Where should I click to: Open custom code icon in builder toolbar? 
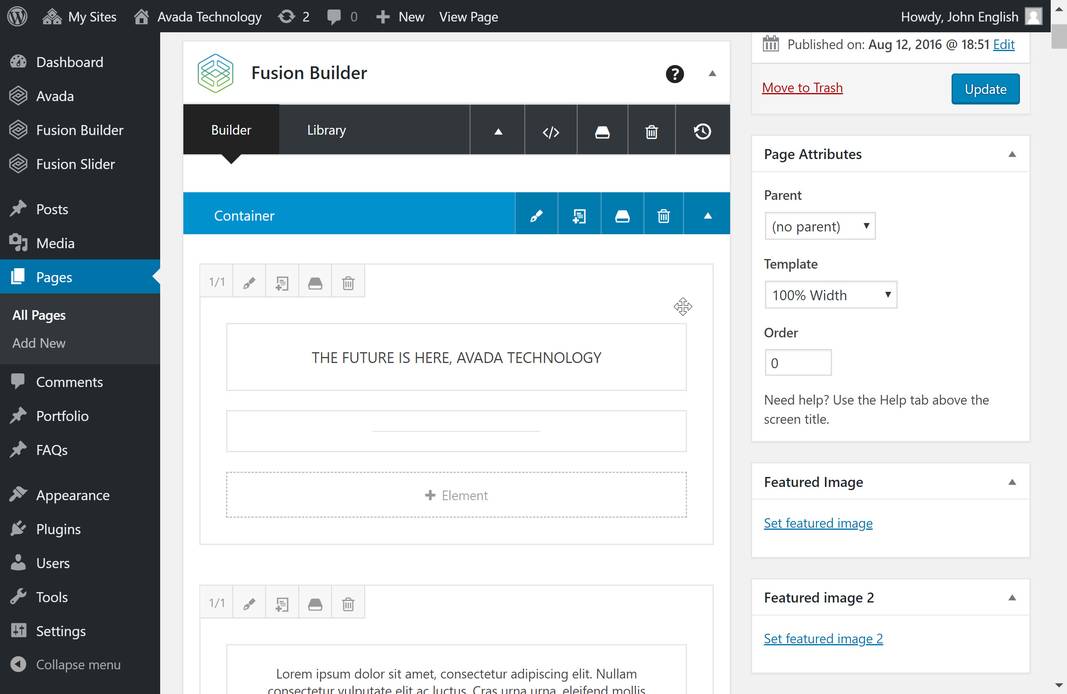click(x=551, y=131)
